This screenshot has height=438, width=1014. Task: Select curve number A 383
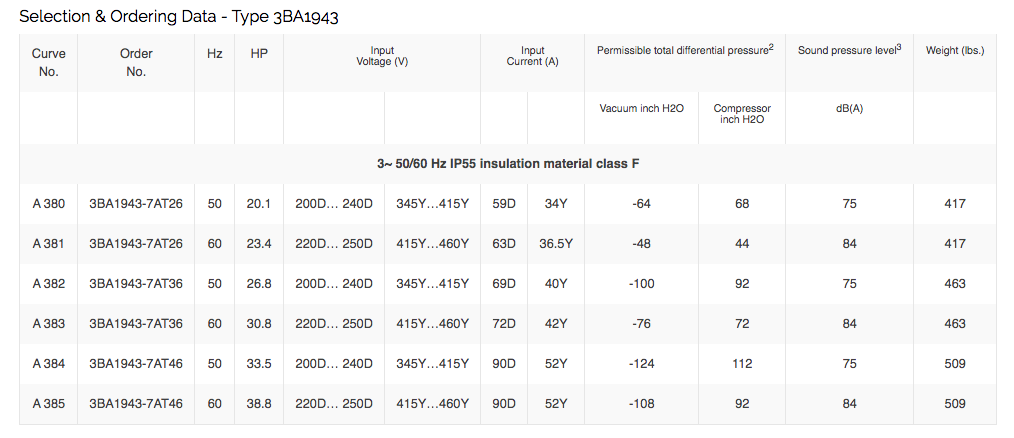48,323
